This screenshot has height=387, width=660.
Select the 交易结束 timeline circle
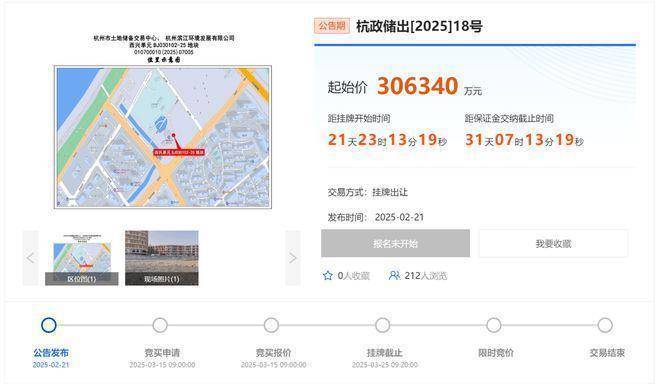605,325
